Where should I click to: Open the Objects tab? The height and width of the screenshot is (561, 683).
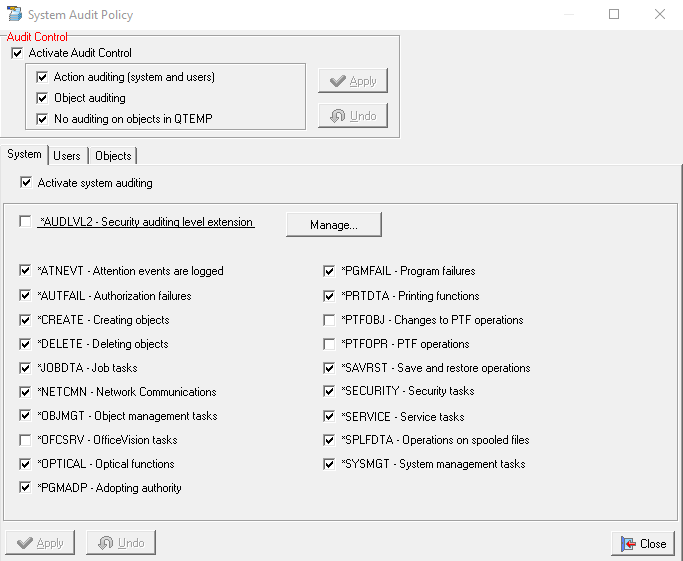click(x=113, y=156)
